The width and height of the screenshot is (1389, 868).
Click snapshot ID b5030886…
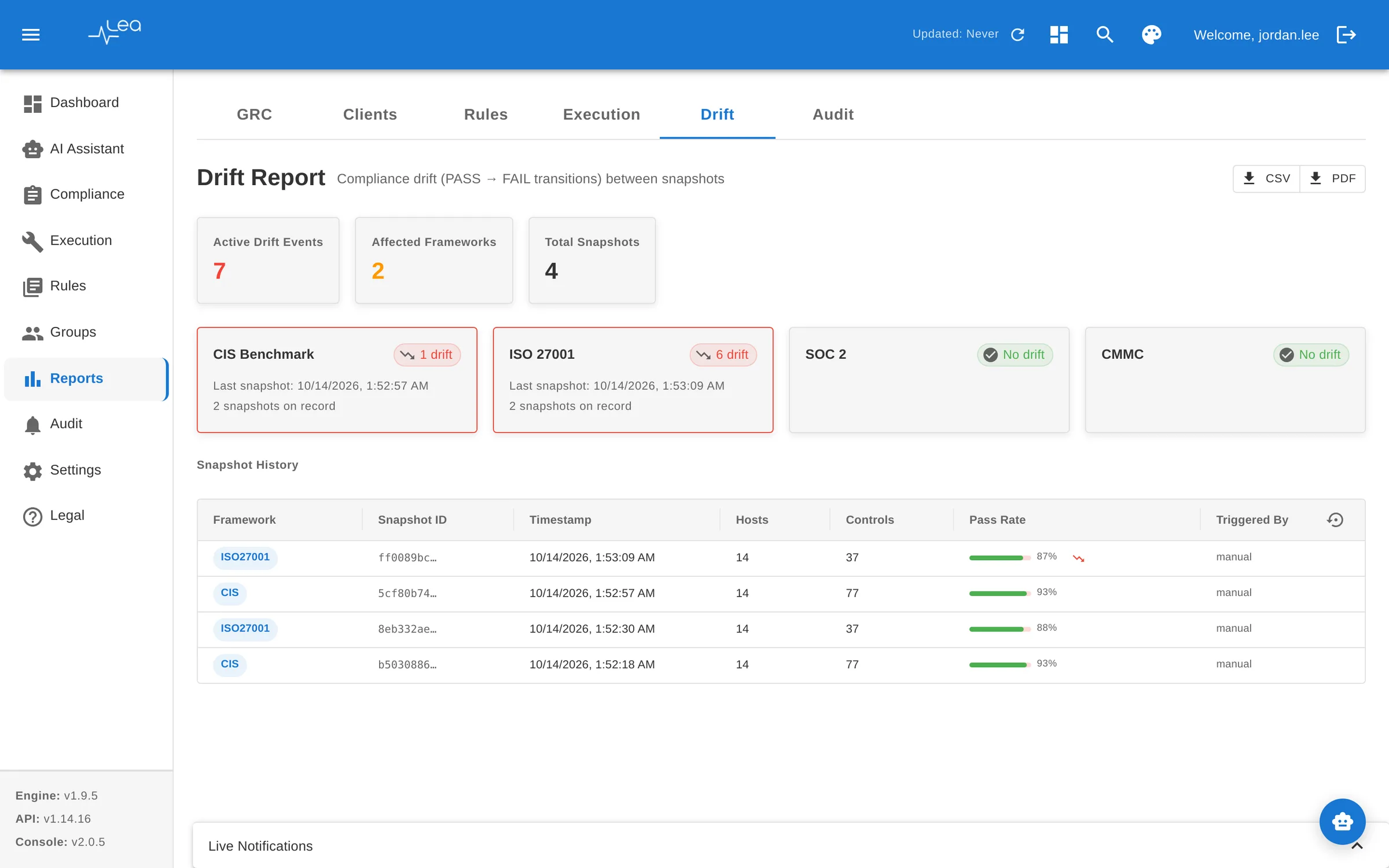[407, 665]
